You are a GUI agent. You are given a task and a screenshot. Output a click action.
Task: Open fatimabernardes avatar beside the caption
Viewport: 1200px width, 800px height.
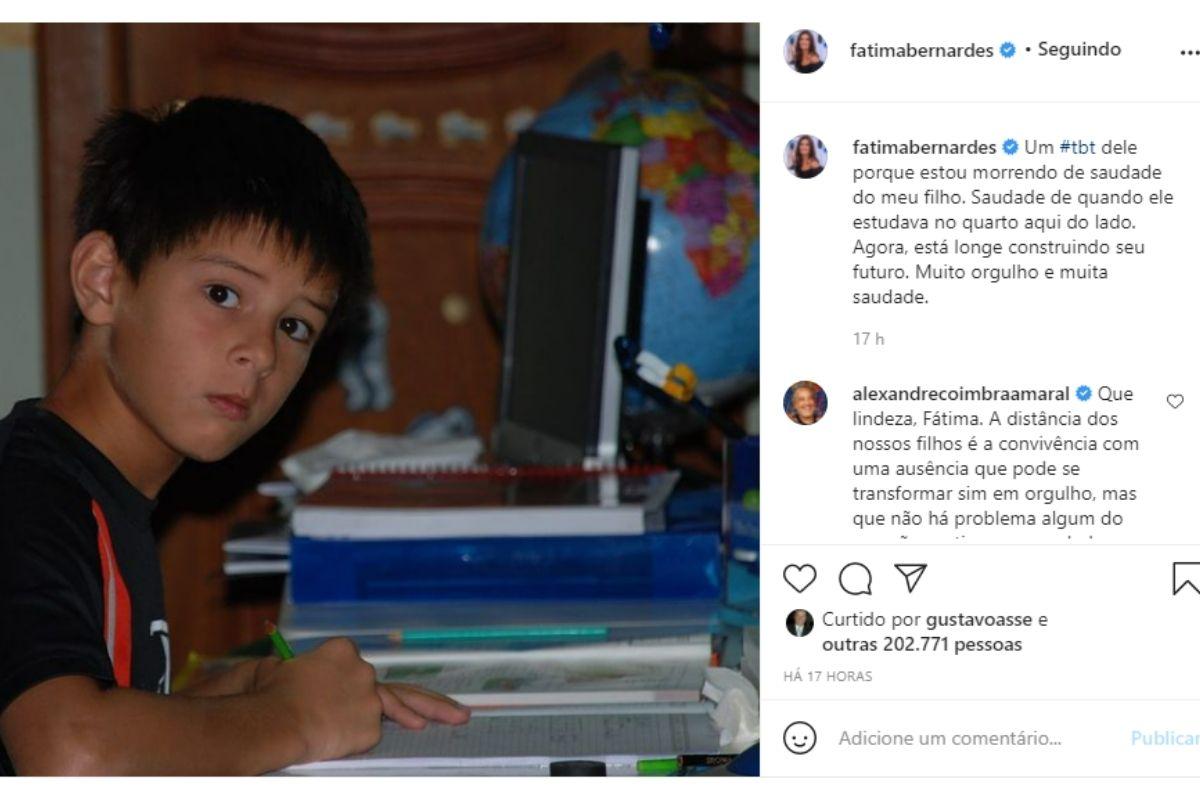(805, 156)
